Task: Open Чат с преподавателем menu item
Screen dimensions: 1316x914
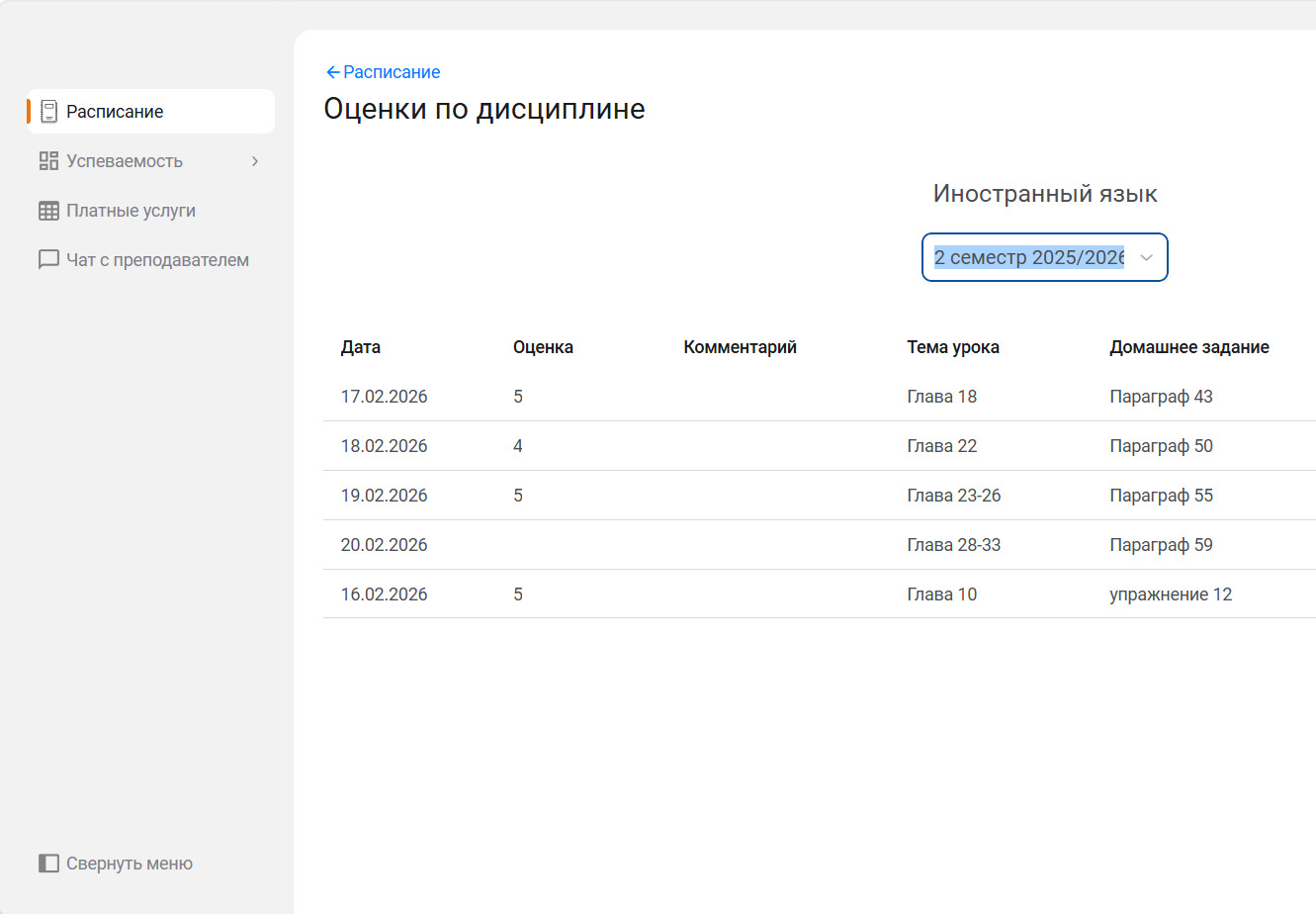Action: click(x=150, y=260)
